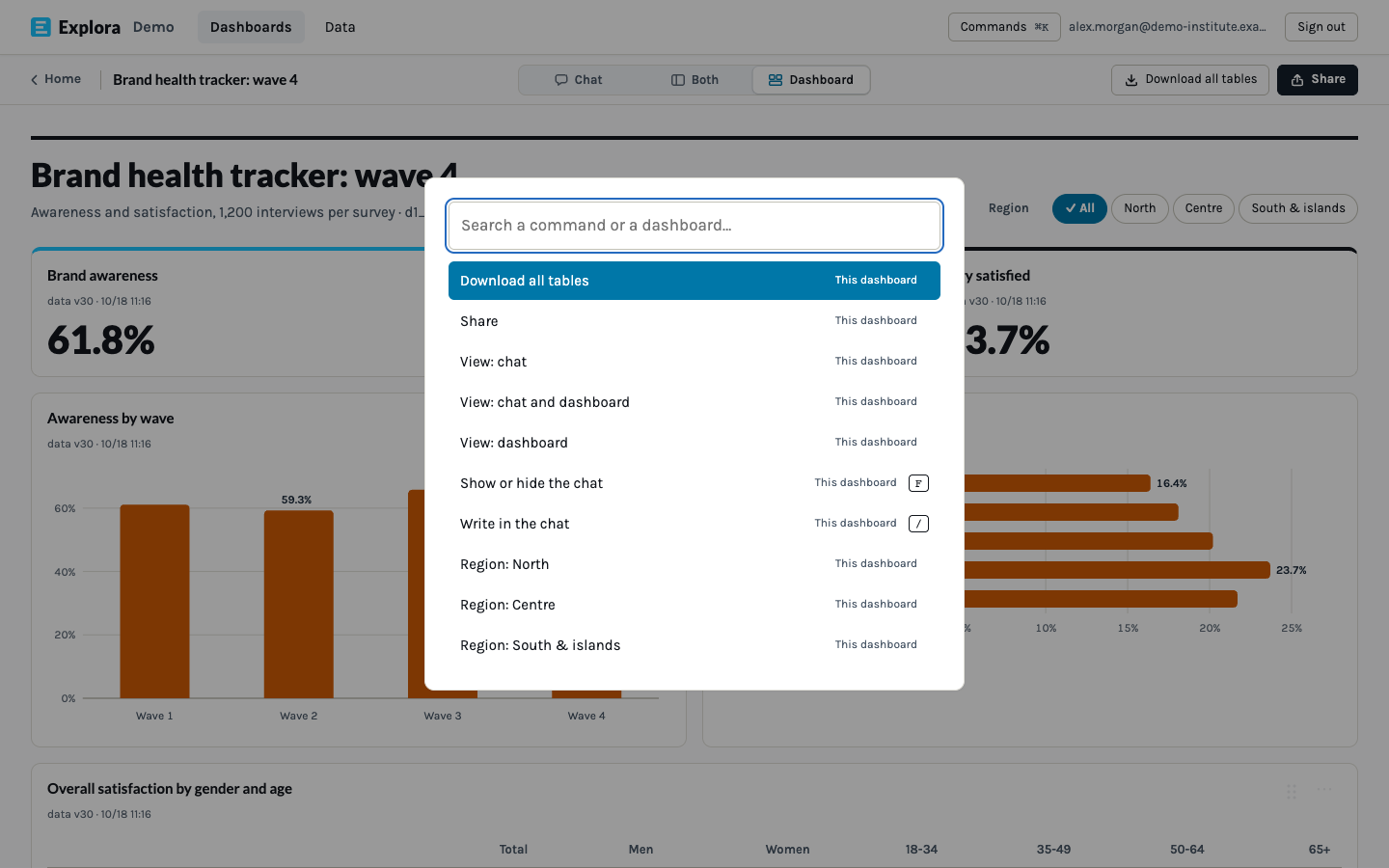Focus the command search input field
1389x868 pixels.
point(694,226)
